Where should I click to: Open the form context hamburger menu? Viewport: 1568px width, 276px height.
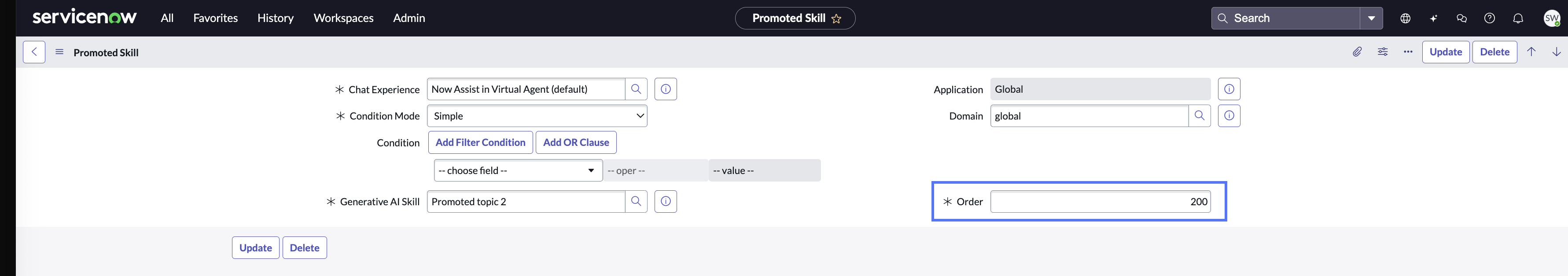(x=60, y=52)
